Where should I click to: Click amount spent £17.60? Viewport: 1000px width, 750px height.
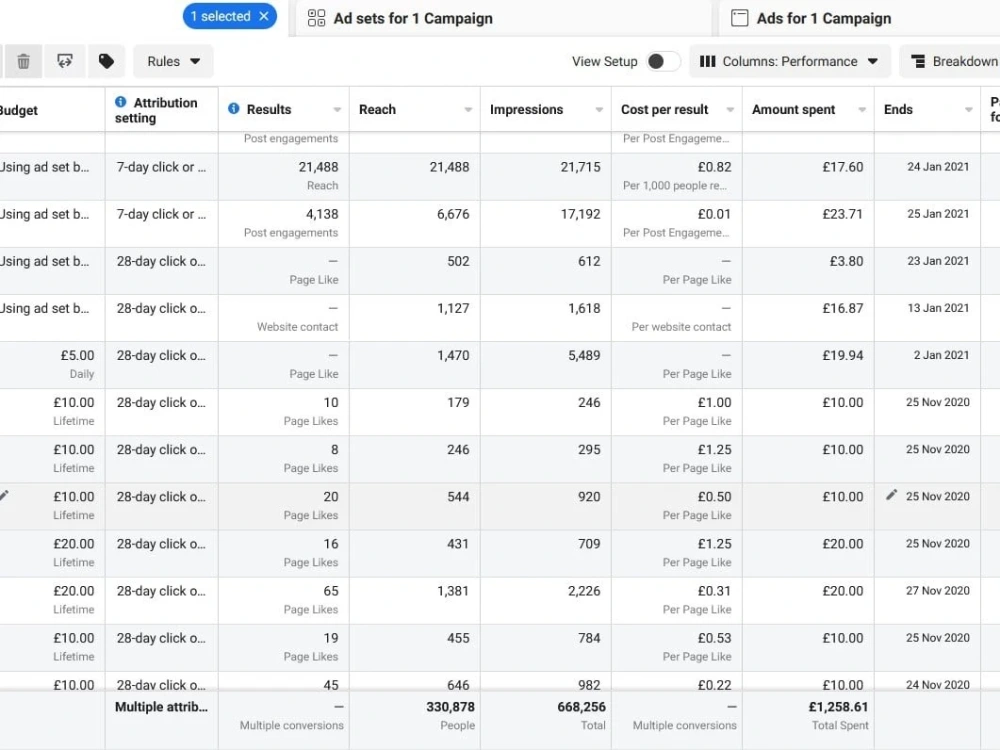pos(842,167)
